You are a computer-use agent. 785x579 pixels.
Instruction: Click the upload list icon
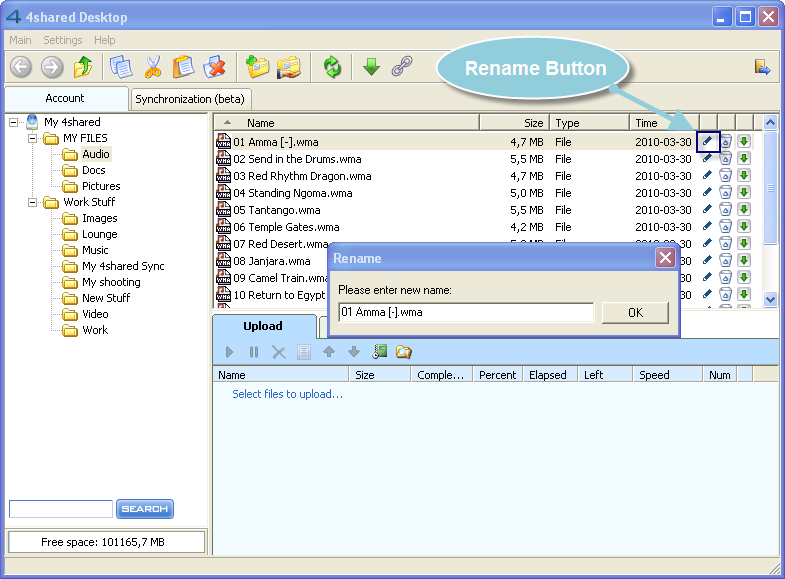pos(303,352)
